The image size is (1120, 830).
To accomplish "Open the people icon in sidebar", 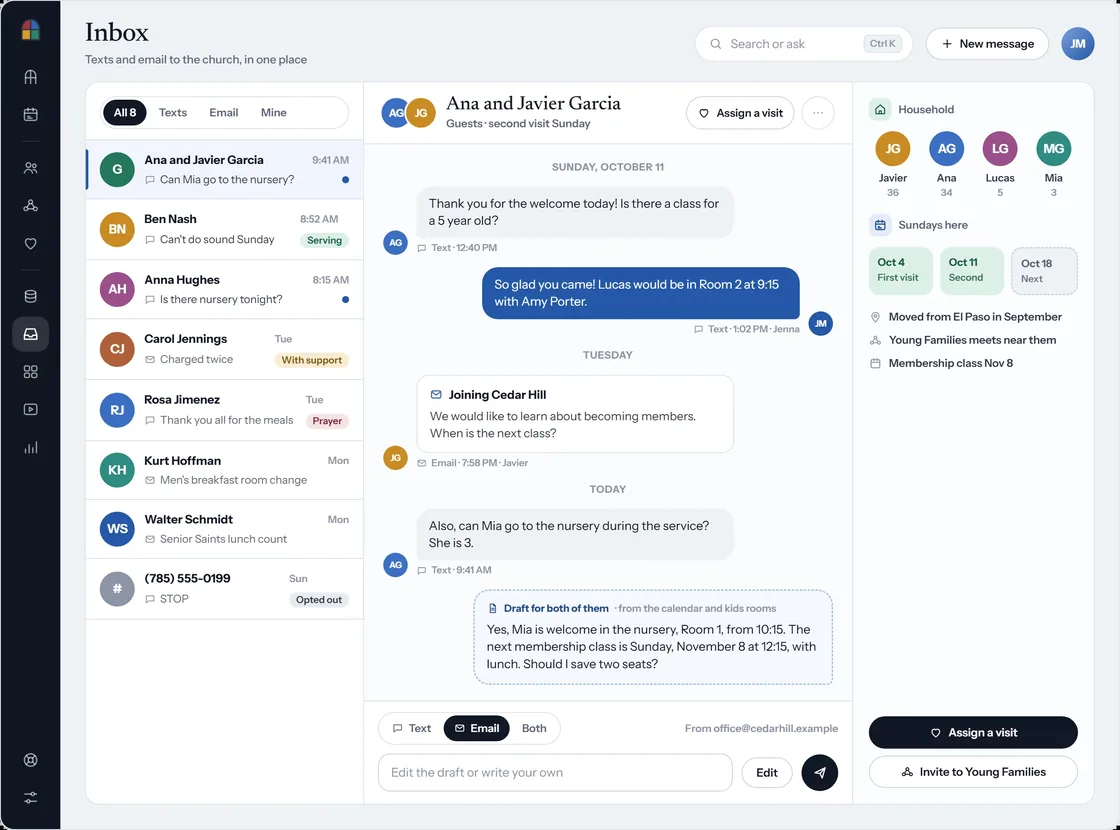I will click(x=30, y=168).
